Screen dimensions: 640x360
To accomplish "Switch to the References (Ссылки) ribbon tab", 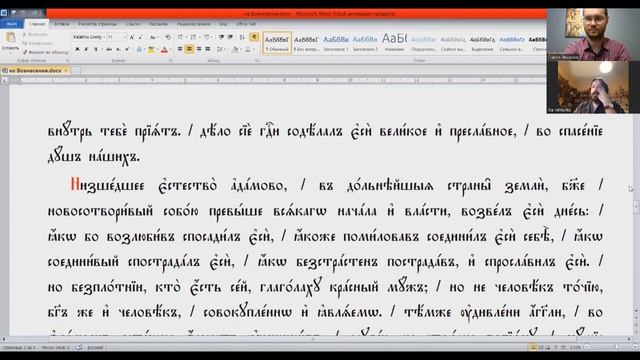I will click(x=133, y=24).
